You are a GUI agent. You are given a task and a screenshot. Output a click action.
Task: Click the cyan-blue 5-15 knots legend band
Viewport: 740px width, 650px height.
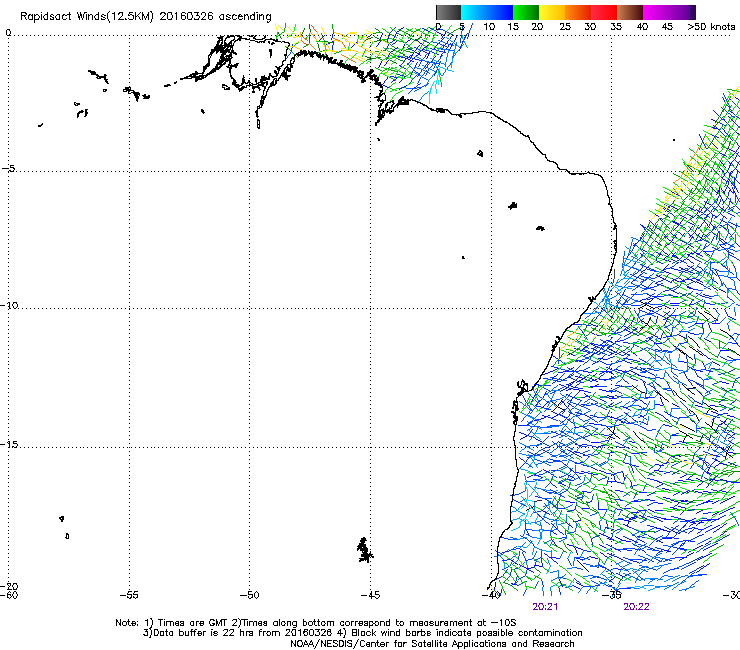tap(487, 12)
